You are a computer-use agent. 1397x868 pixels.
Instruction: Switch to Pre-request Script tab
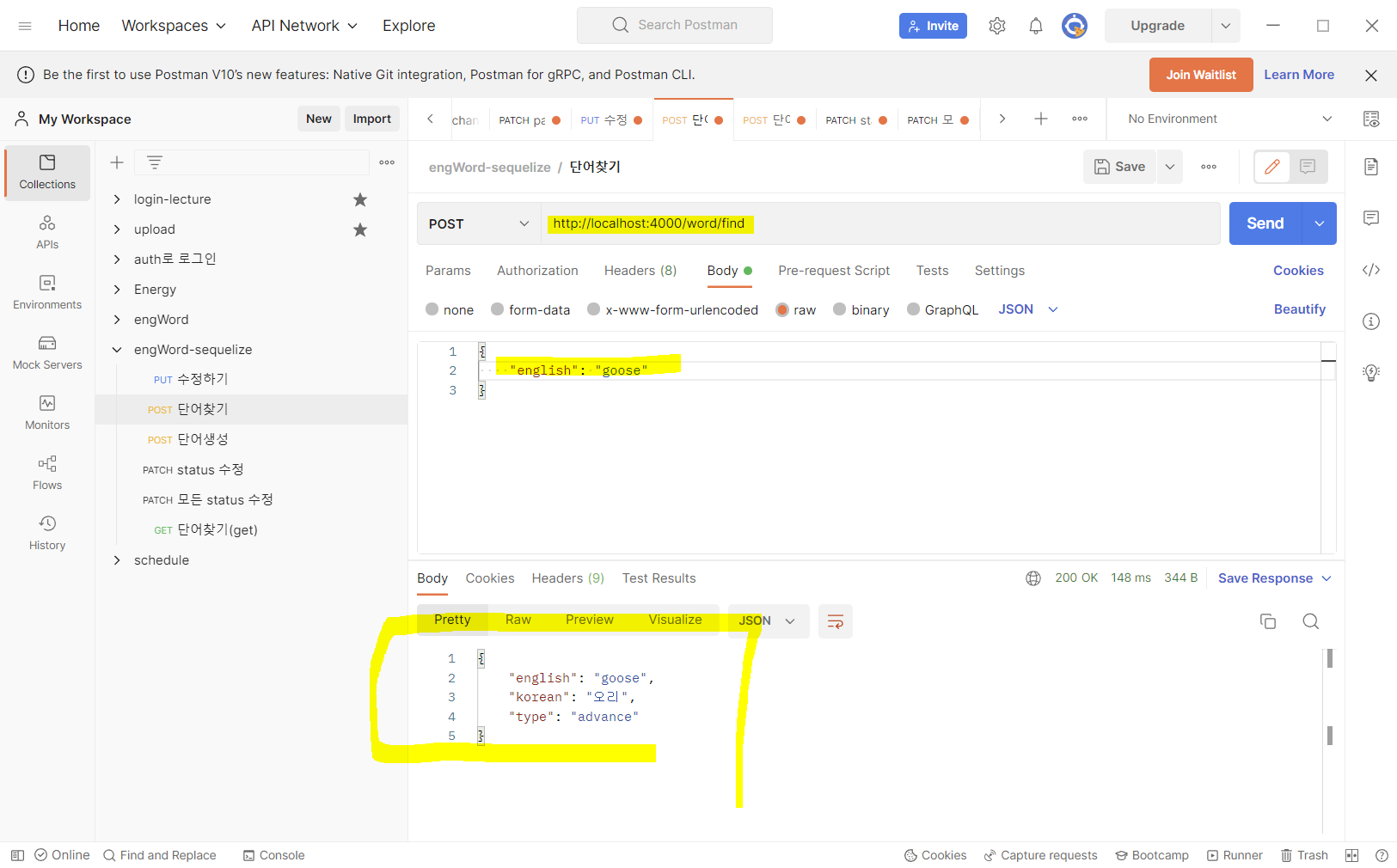(x=834, y=271)
